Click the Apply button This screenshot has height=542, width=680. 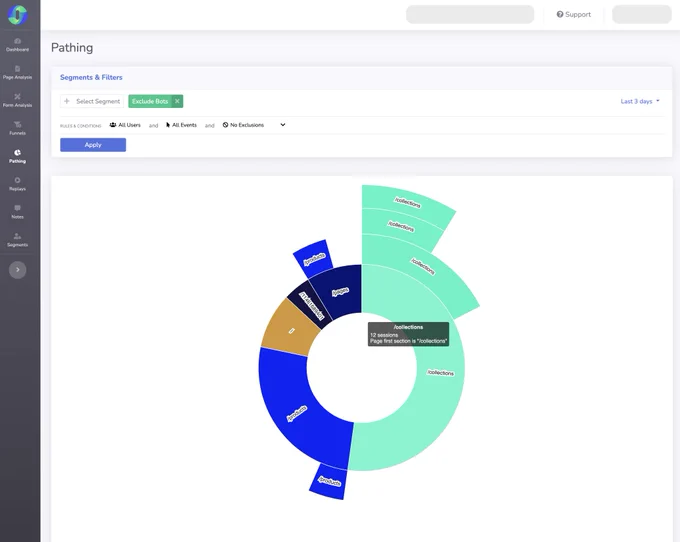93,145
